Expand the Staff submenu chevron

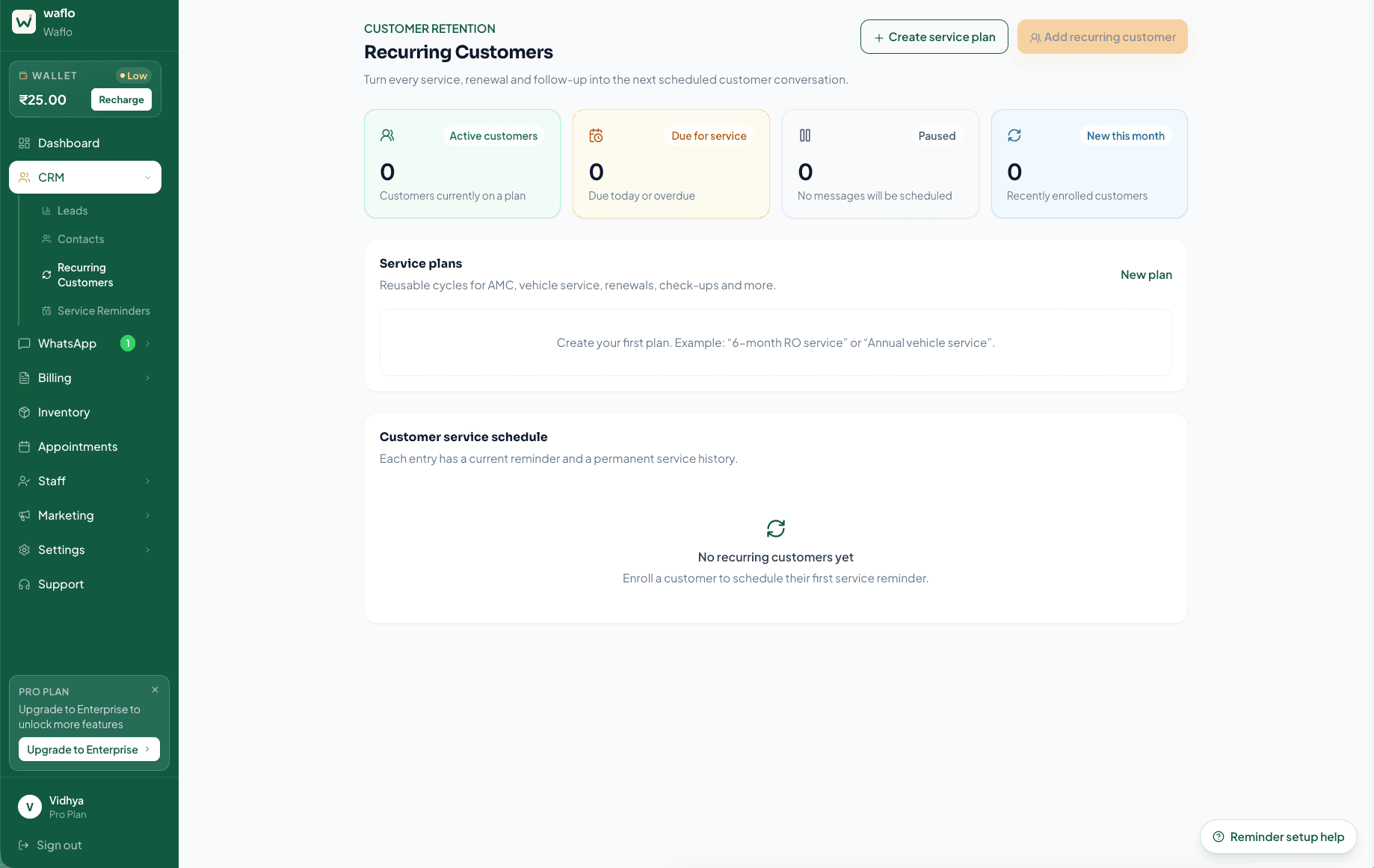coord(147,481)
